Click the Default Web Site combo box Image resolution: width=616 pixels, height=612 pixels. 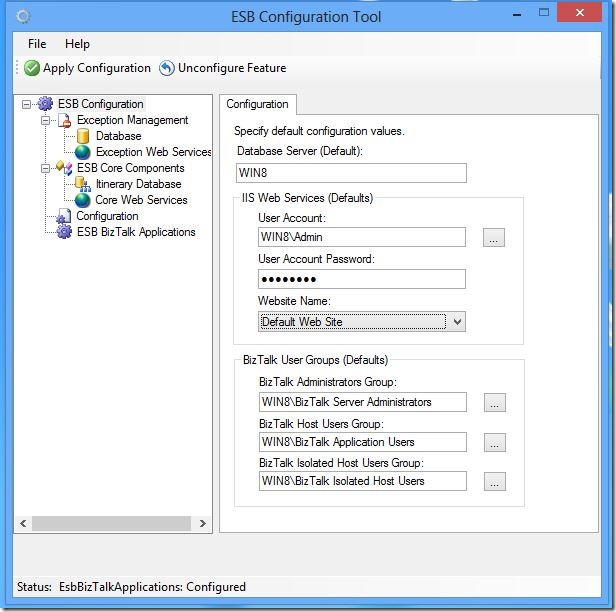point(362,322)
